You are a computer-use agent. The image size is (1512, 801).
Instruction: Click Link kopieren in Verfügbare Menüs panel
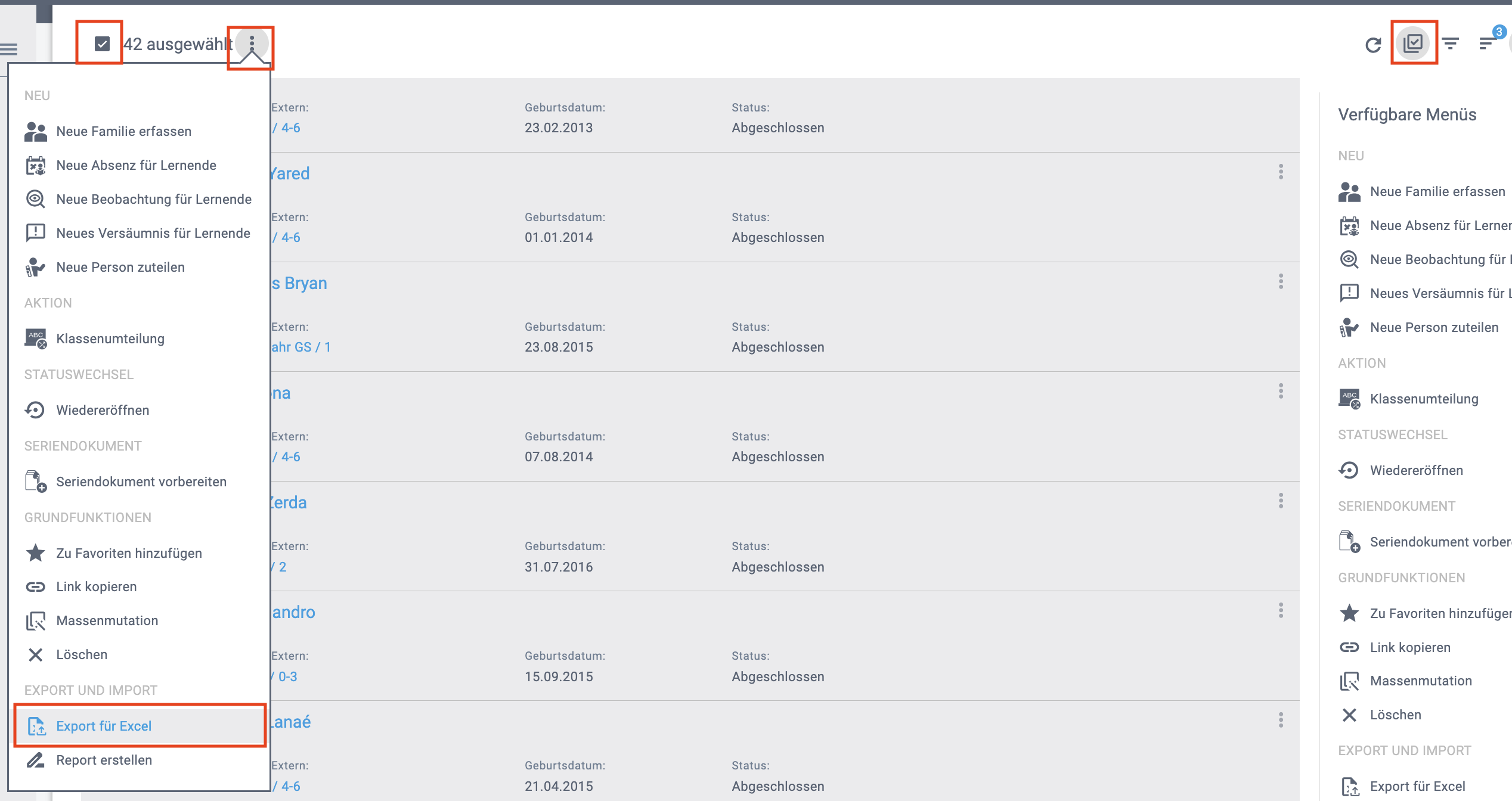coord(1410,647)
